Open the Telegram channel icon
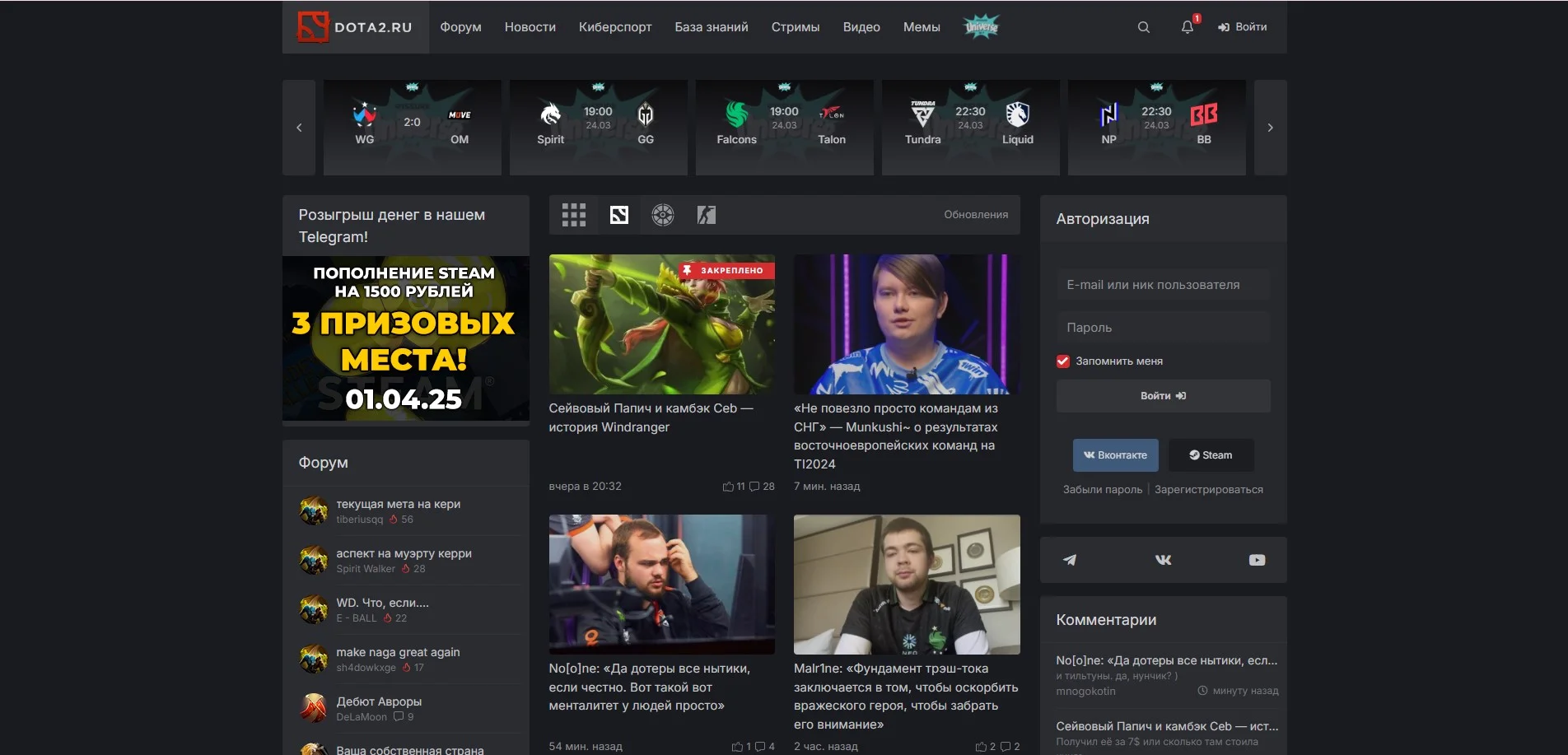Viewport: 1568px width, 755px height. pos(1068,560)
